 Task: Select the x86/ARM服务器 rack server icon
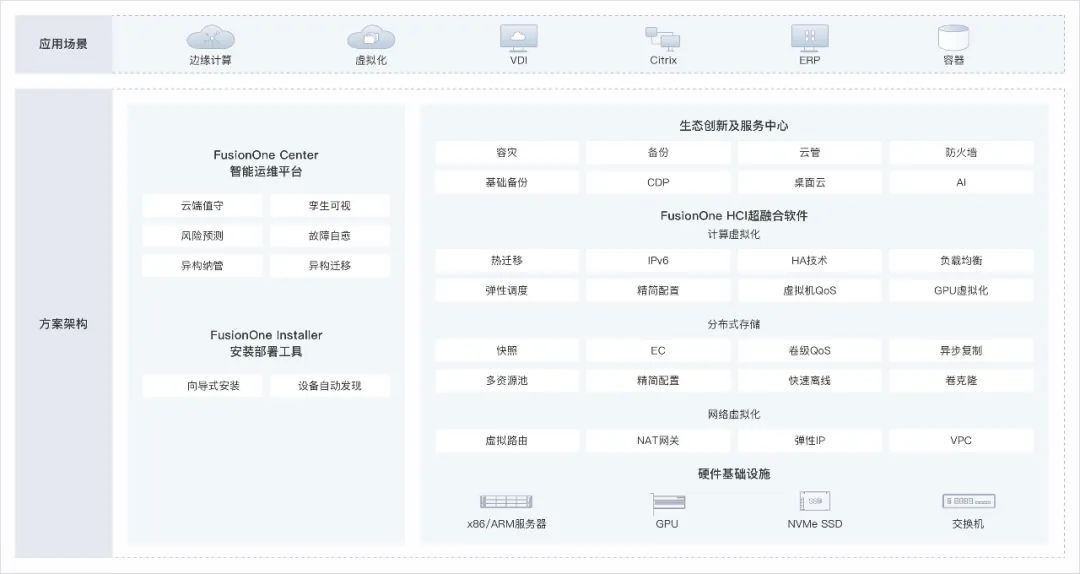click(x=507, y=502)
